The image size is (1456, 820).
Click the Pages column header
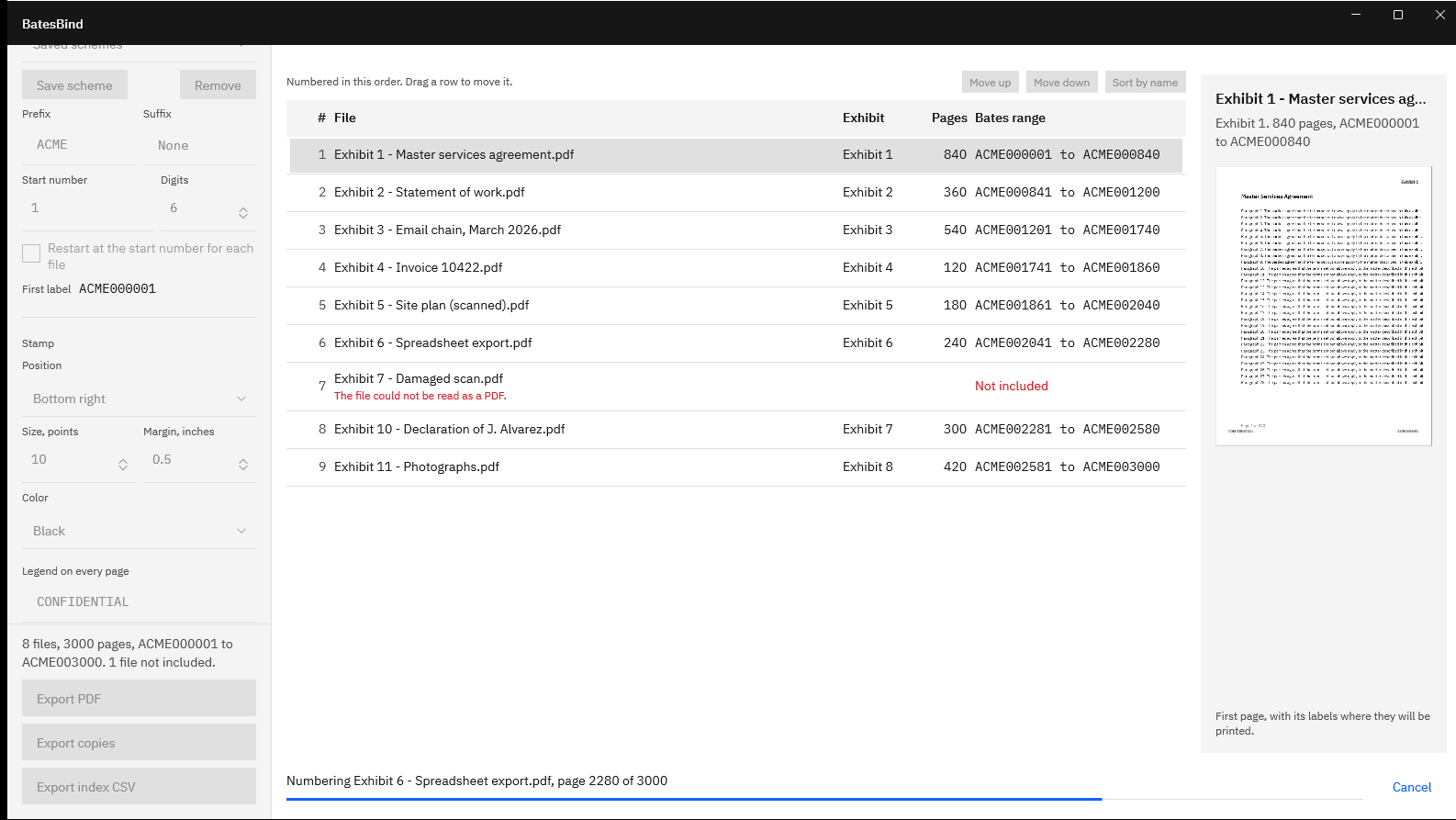click(x=949, y=118)
